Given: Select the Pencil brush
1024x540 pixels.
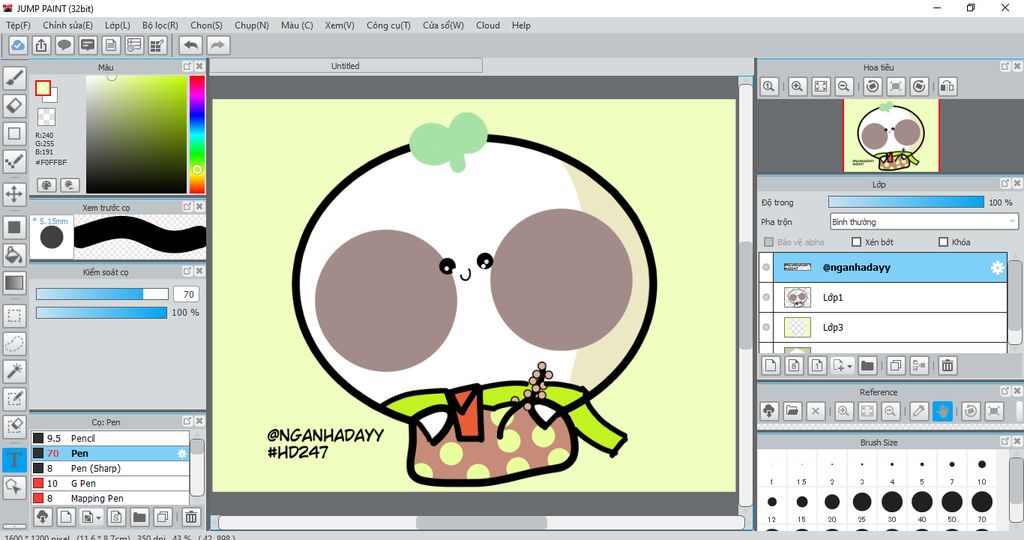Looking at the screenshot, I should point(110,438).
